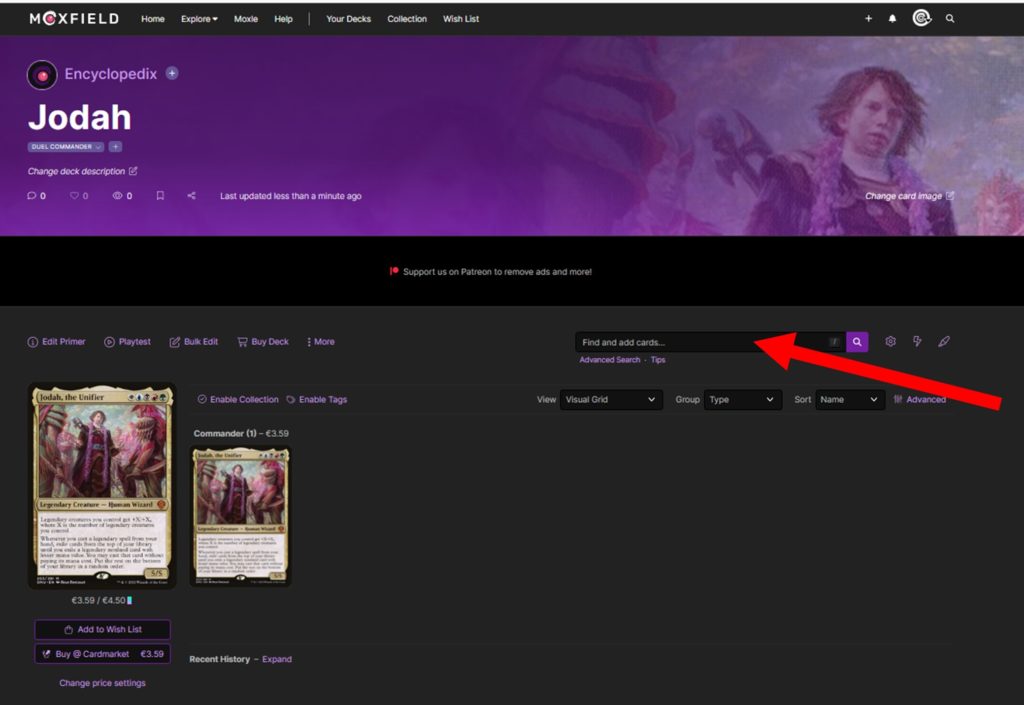Open Tips link under search
This screenshot has height=705, width=1024.
[x=658, y=360]
